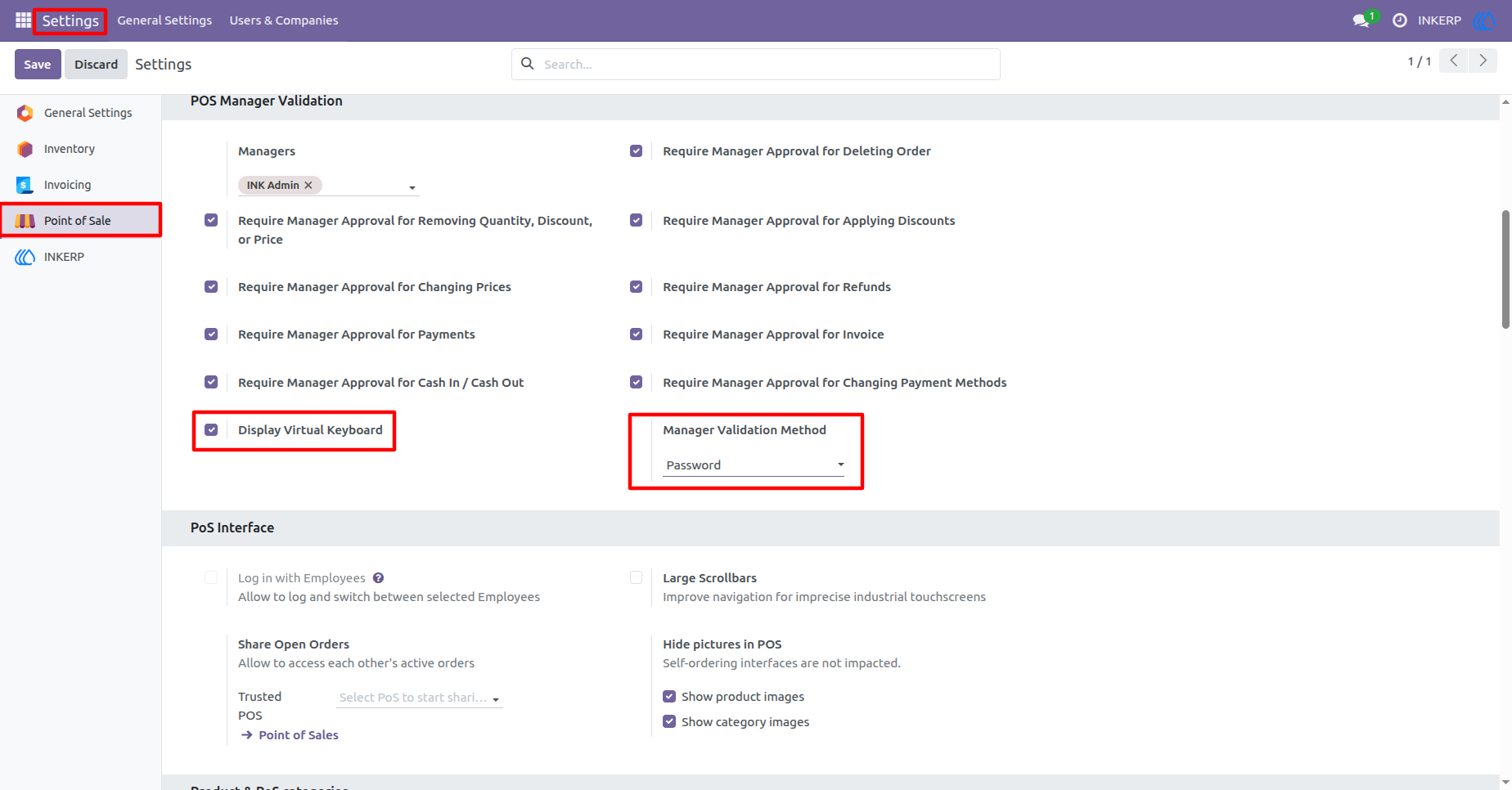Click the Inventory sidebar icon
Viewport: 1512px width, 790px height.
click(x=25, y=149)
